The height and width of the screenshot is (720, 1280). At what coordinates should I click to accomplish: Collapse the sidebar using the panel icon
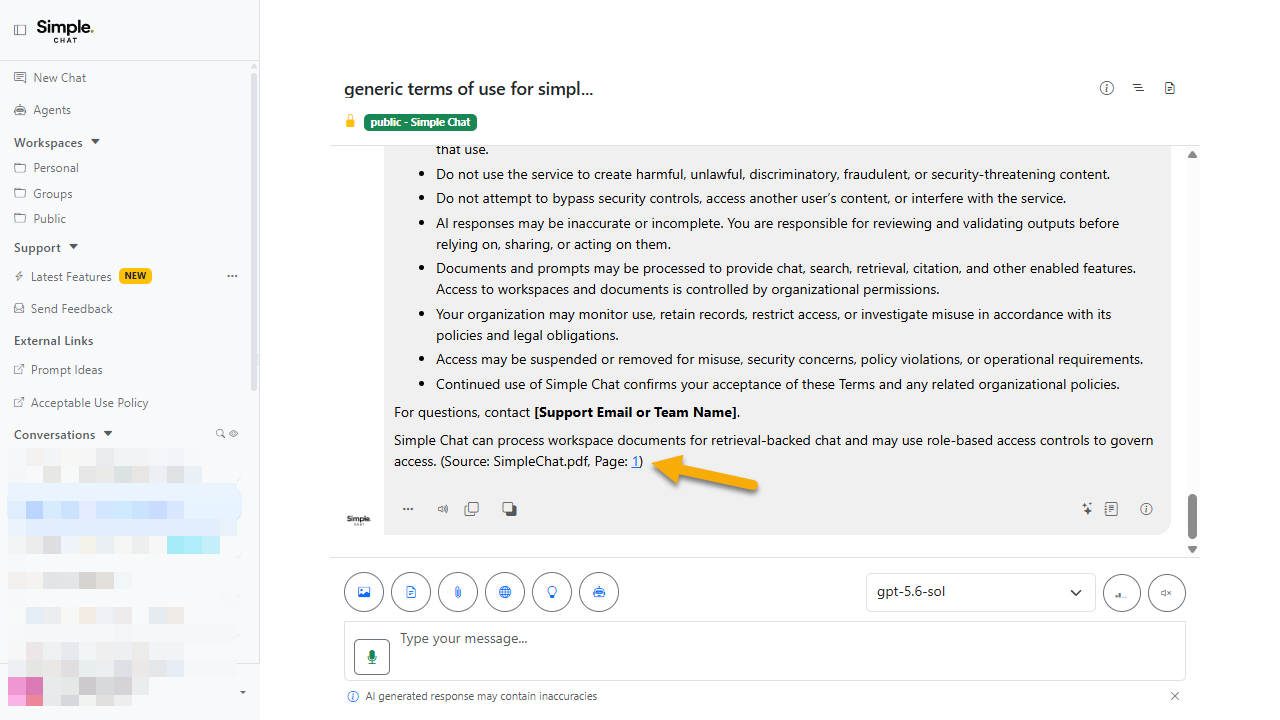click(20, 30)
